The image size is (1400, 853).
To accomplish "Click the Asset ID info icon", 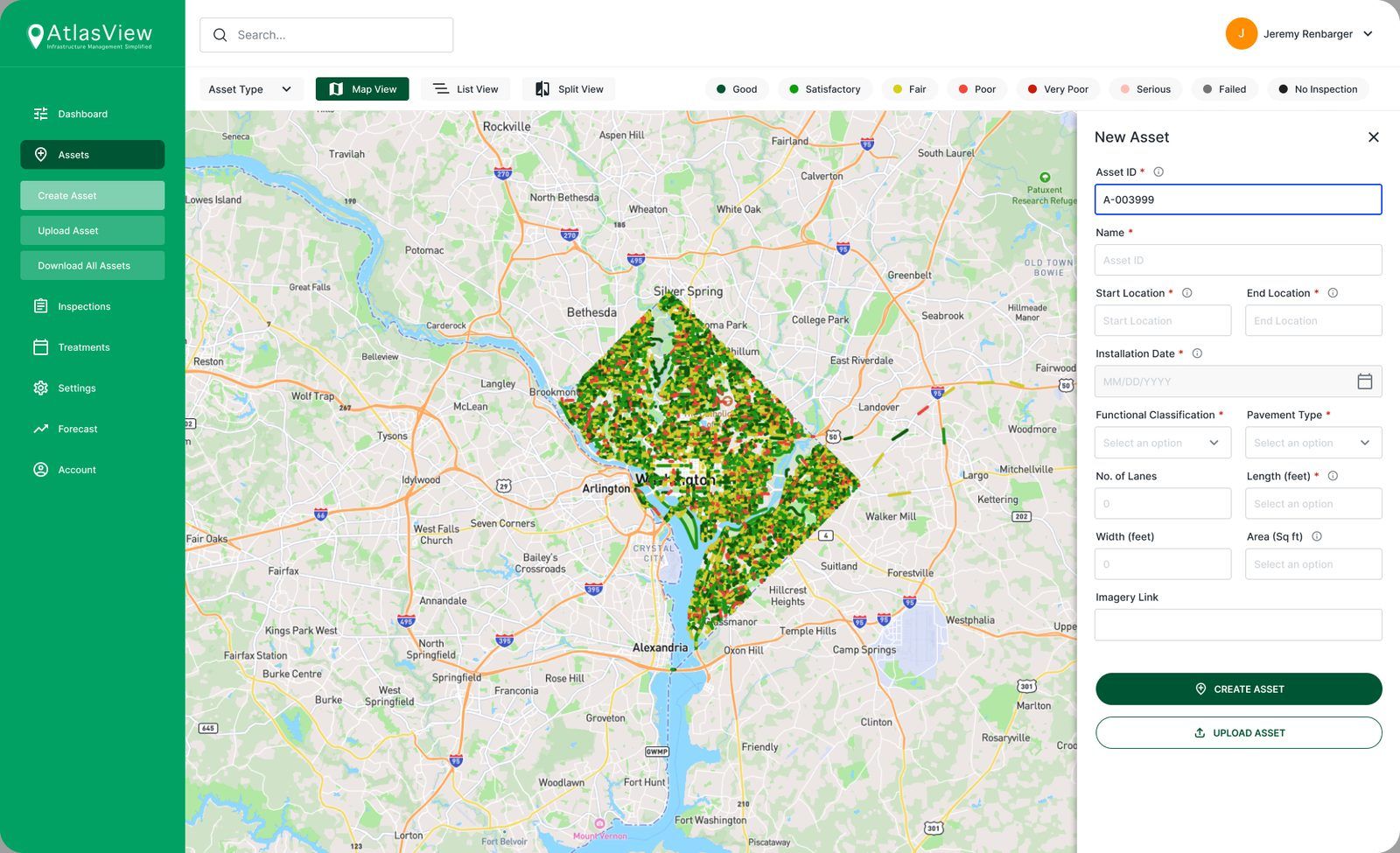I will click(x=1158, y=172).
